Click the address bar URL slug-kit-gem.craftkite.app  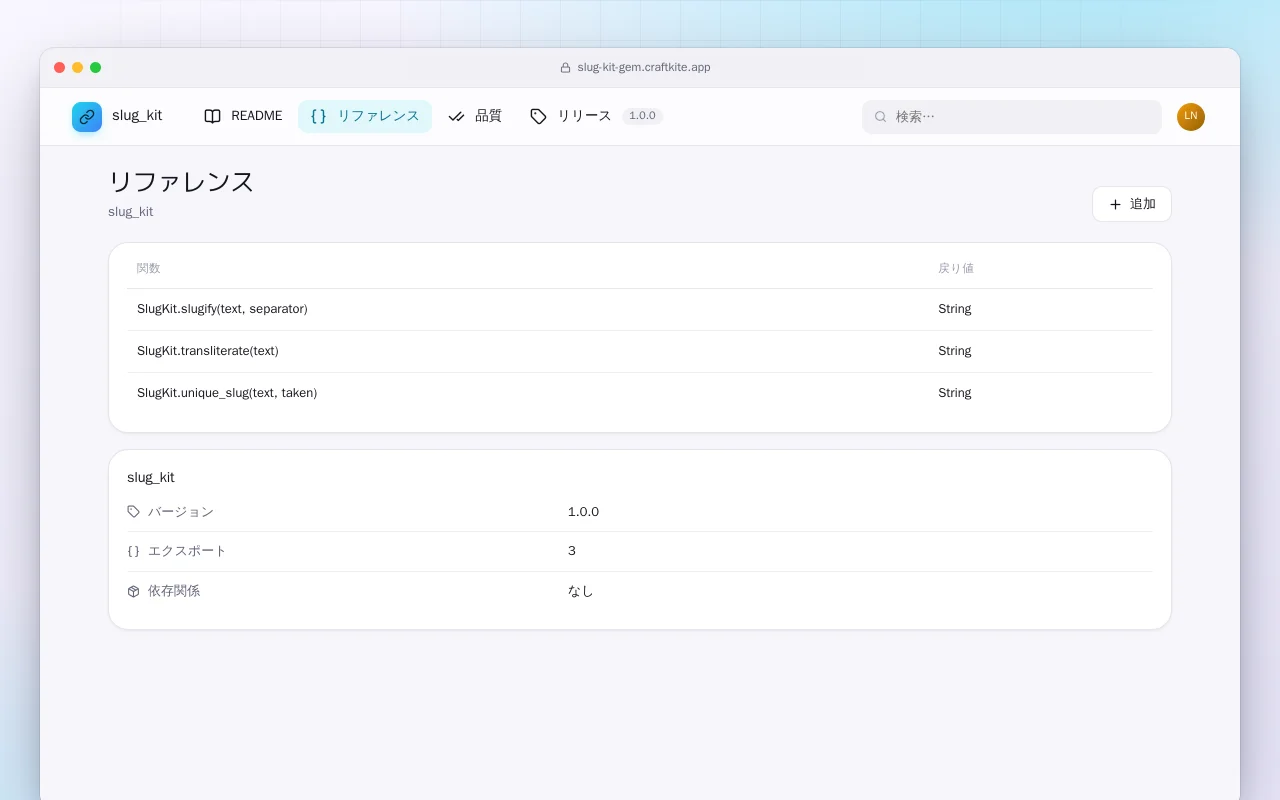[x=644, y=68]
